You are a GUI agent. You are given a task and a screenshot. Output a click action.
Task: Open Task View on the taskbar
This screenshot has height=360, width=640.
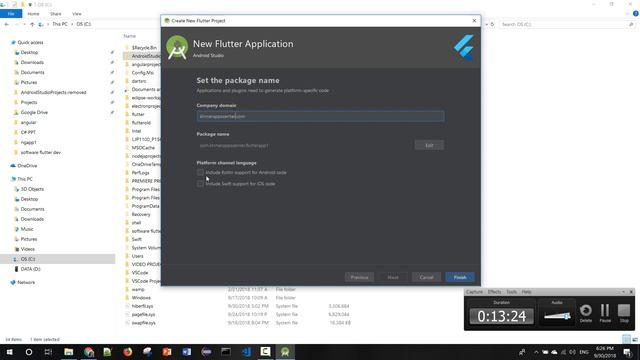click(x=48, y=352)
